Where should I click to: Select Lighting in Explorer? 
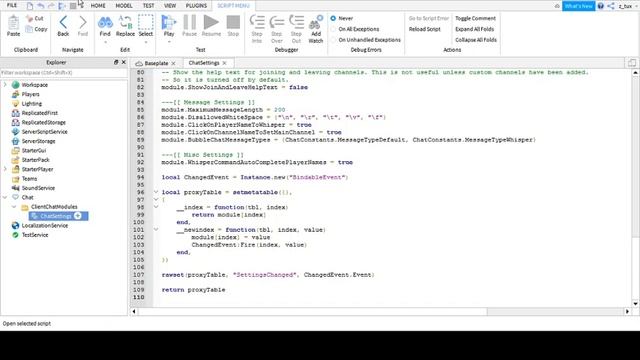pos(31,103)
